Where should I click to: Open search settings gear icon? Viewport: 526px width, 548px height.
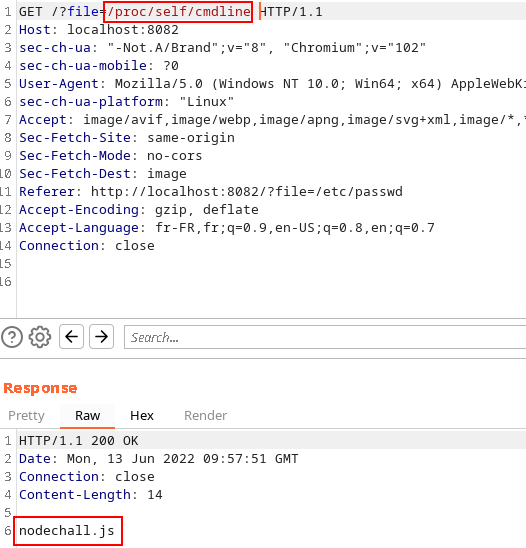click(40, 337)
